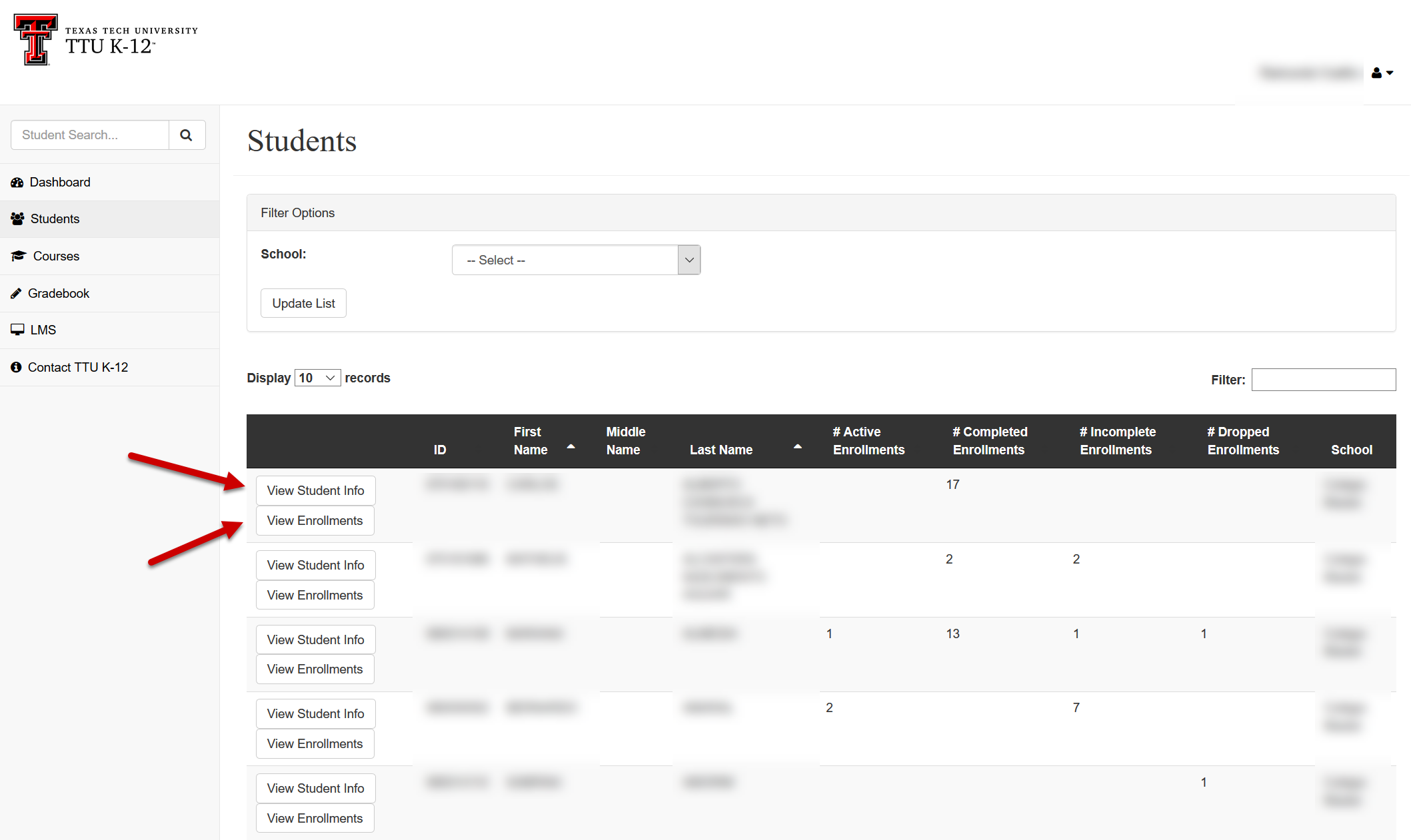Click the Gradebook pencil icon
Viewport: 1411px width, 840px height.
tap(16, 294)
